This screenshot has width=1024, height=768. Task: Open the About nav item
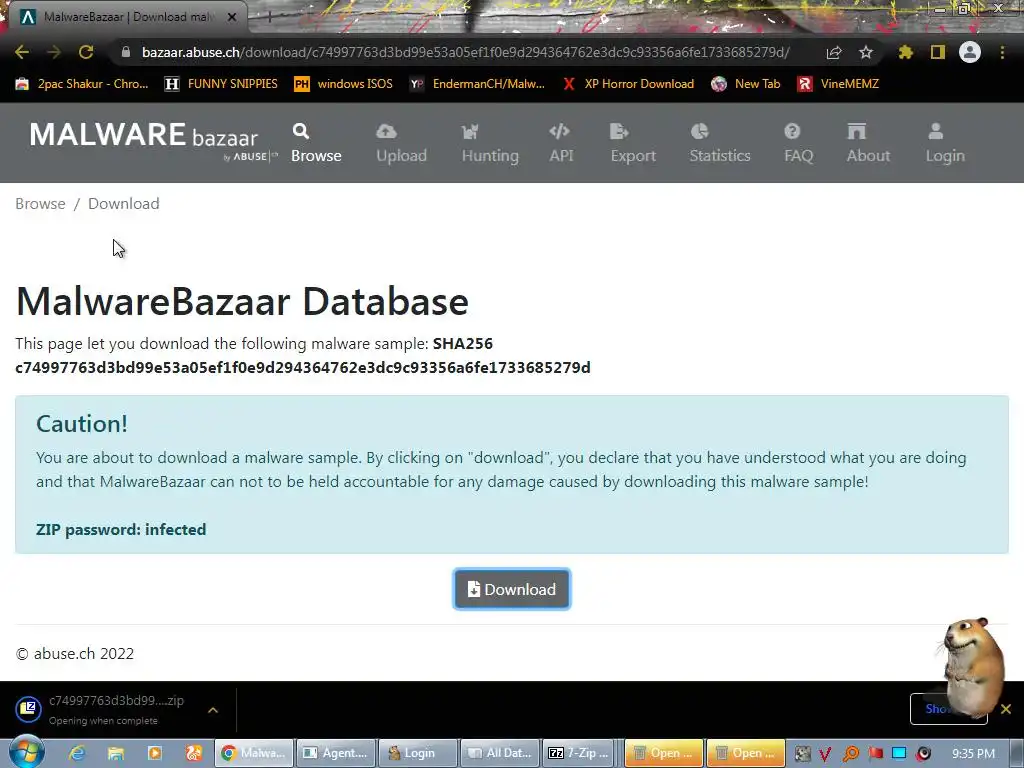coord(868,143)
